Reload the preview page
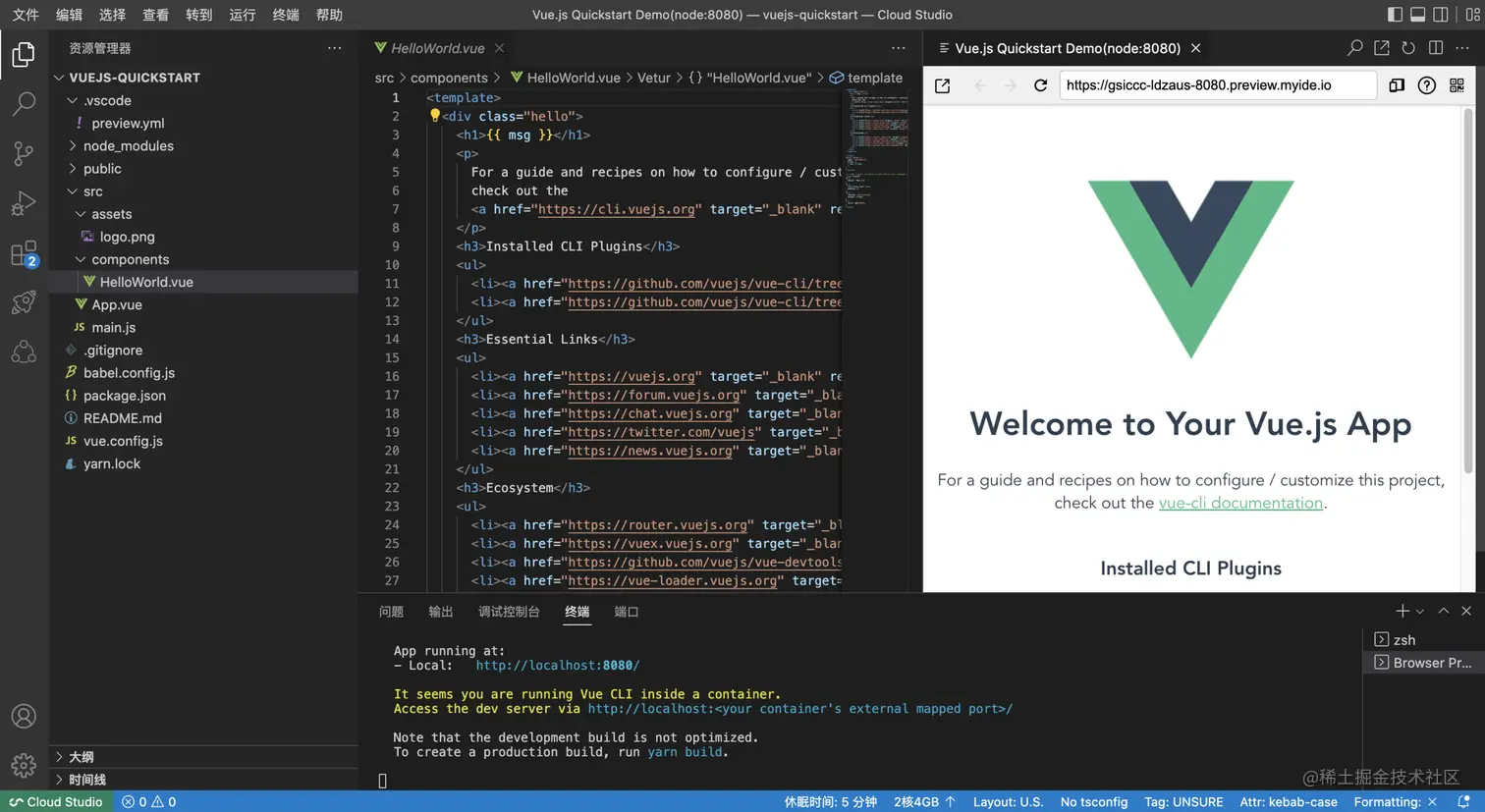 coord(1041,85)
